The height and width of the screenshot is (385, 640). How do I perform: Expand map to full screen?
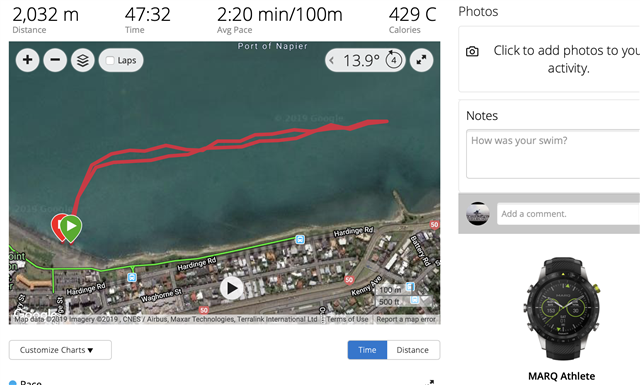[x=421, y=60]
